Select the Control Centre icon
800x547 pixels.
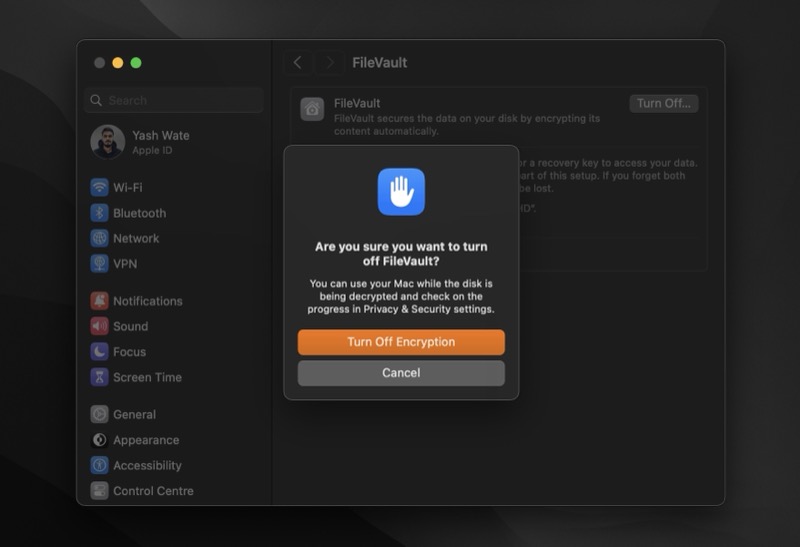[x=99, y=491]
